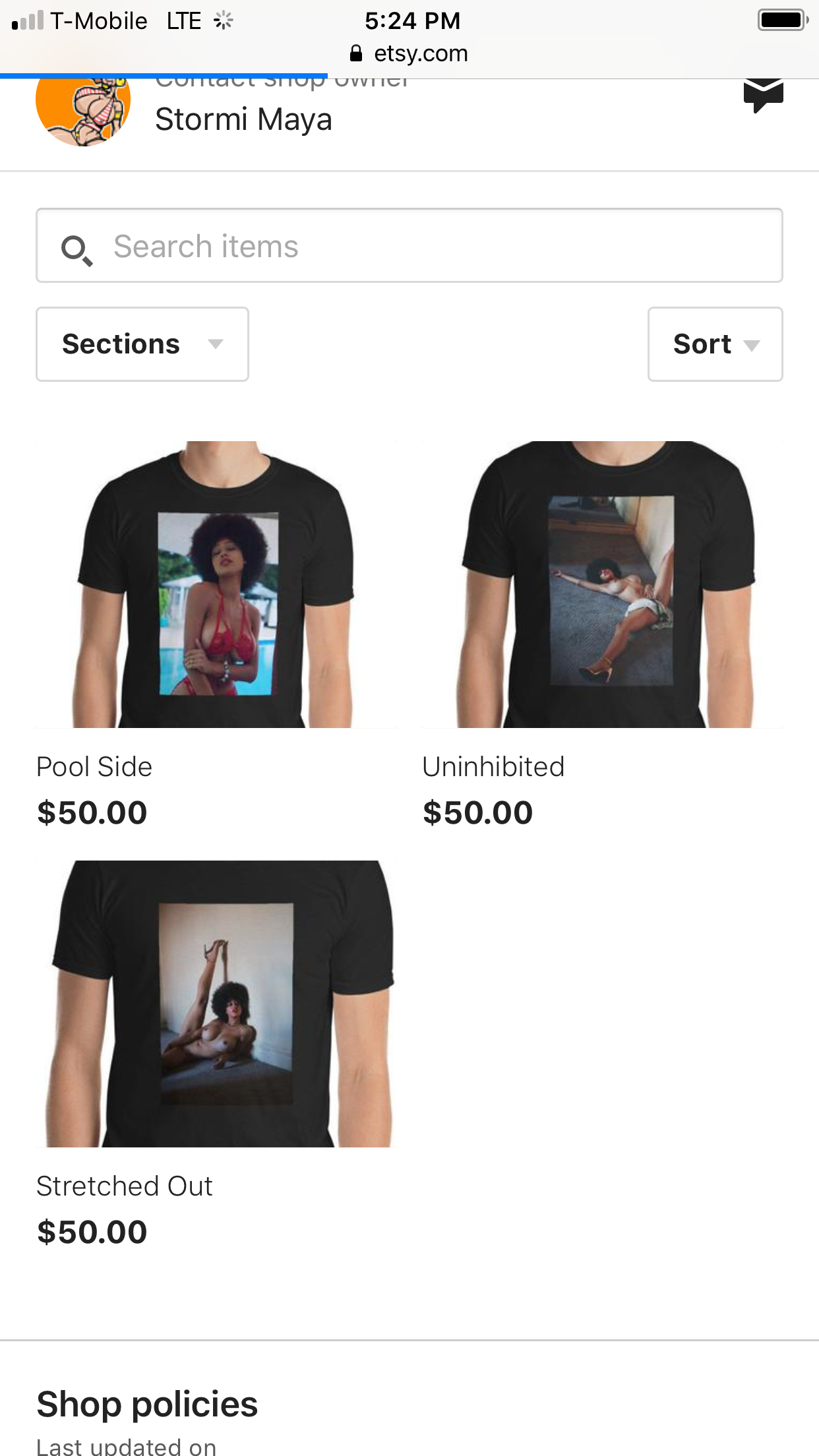Image resolution: width=819 pixels, height=1456 pixels.
Task: Open the Stretched Out listing title
Action: 125,1186
